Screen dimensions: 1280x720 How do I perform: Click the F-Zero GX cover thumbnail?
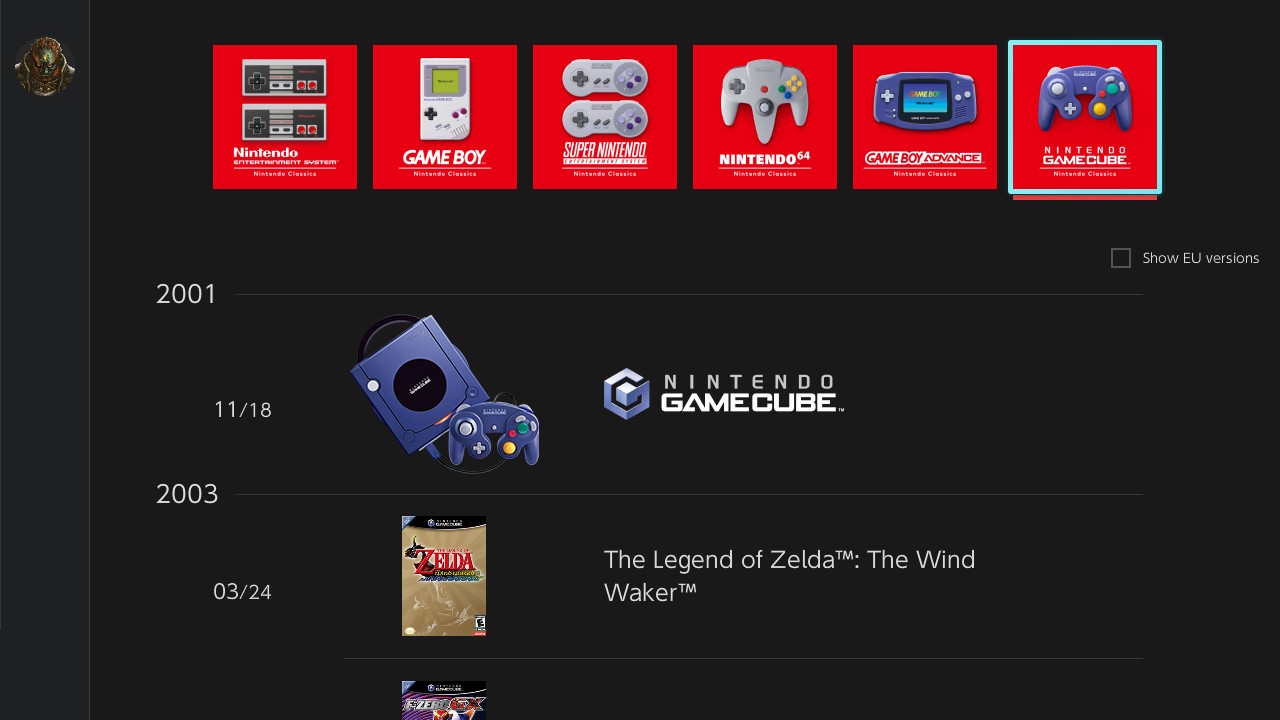tap(444, 700)
